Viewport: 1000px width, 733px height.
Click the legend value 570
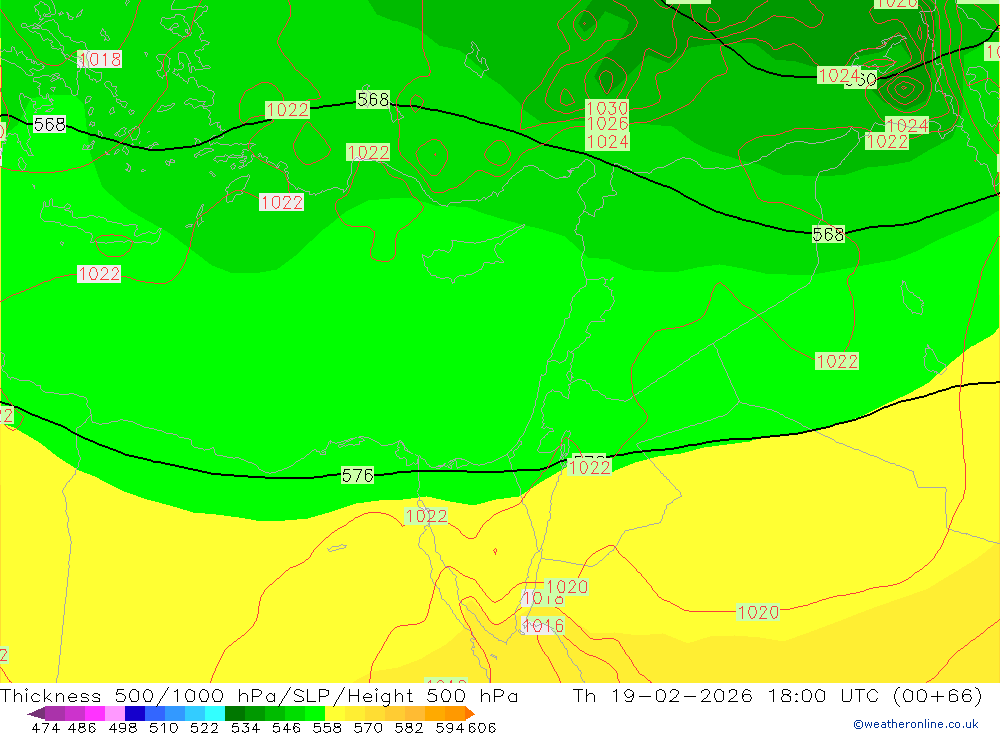click(368, 727)
